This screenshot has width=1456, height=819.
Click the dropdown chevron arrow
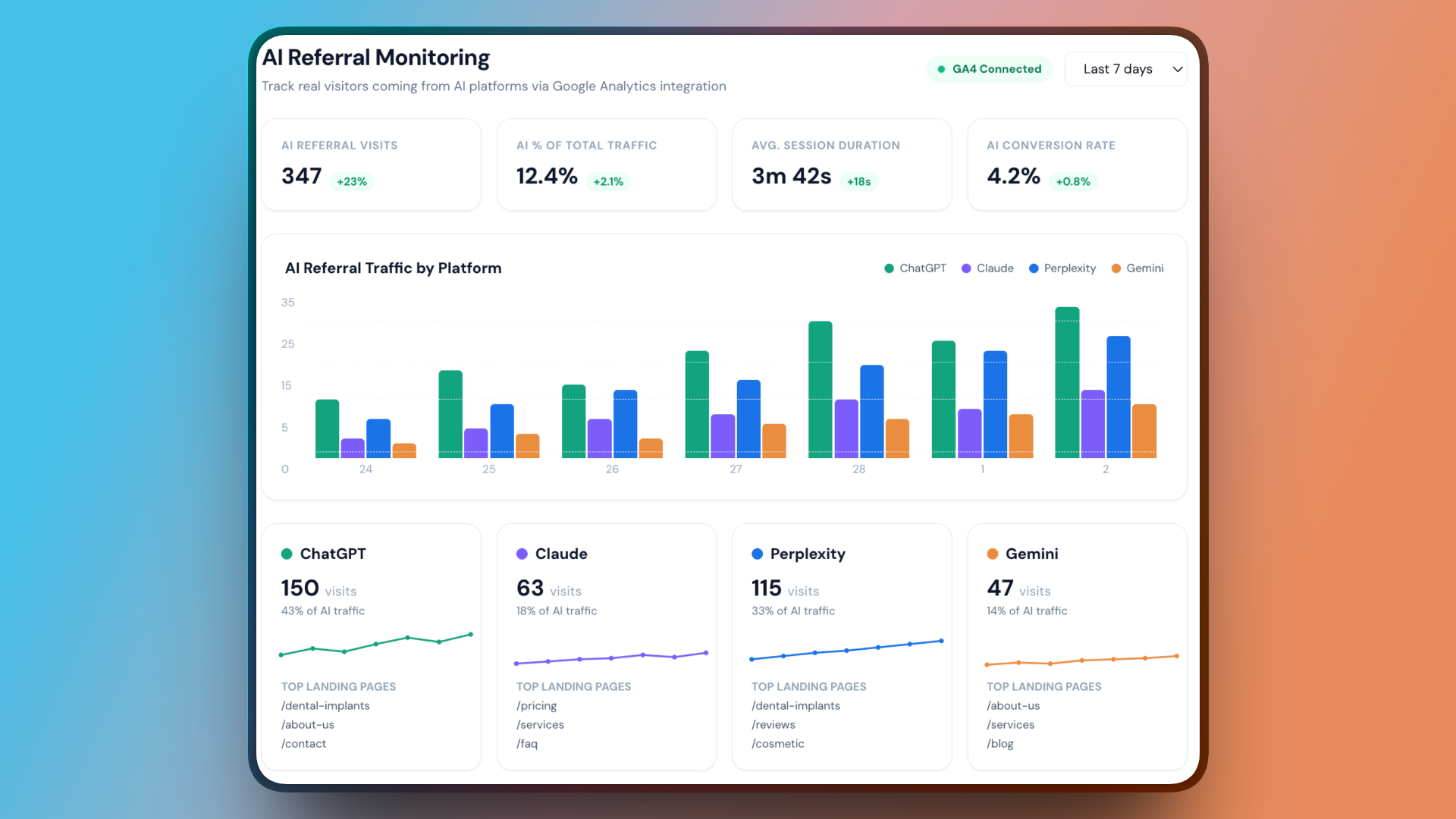pos(1177,69)
